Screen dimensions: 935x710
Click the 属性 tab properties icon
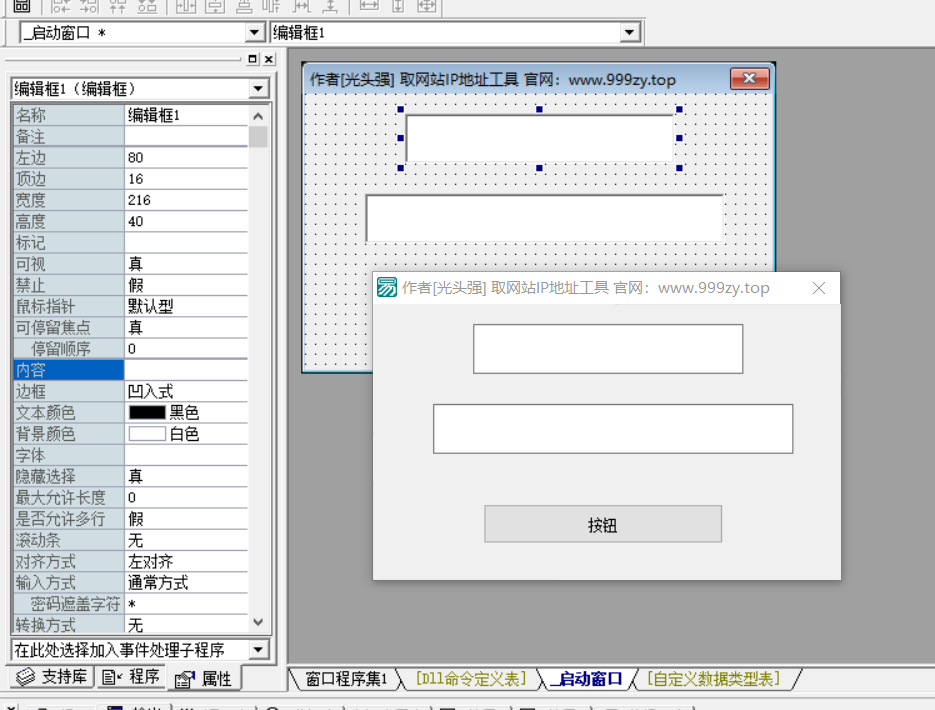[185, 678]
